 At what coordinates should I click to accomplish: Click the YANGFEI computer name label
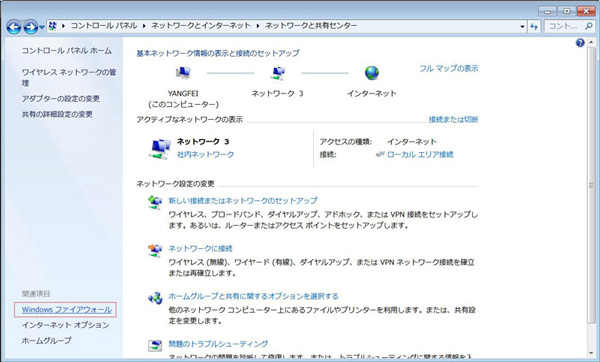[183, 93]
